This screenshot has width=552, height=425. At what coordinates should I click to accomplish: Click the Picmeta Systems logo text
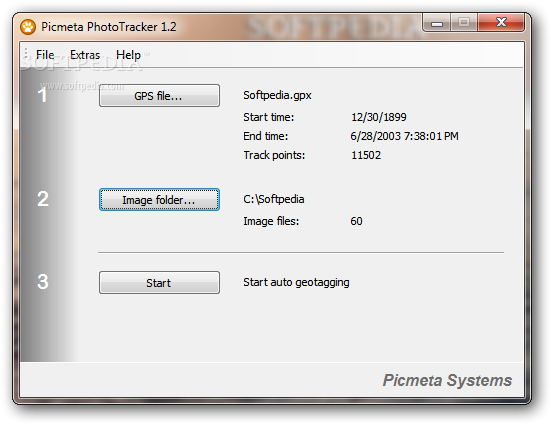coord(447,380)
